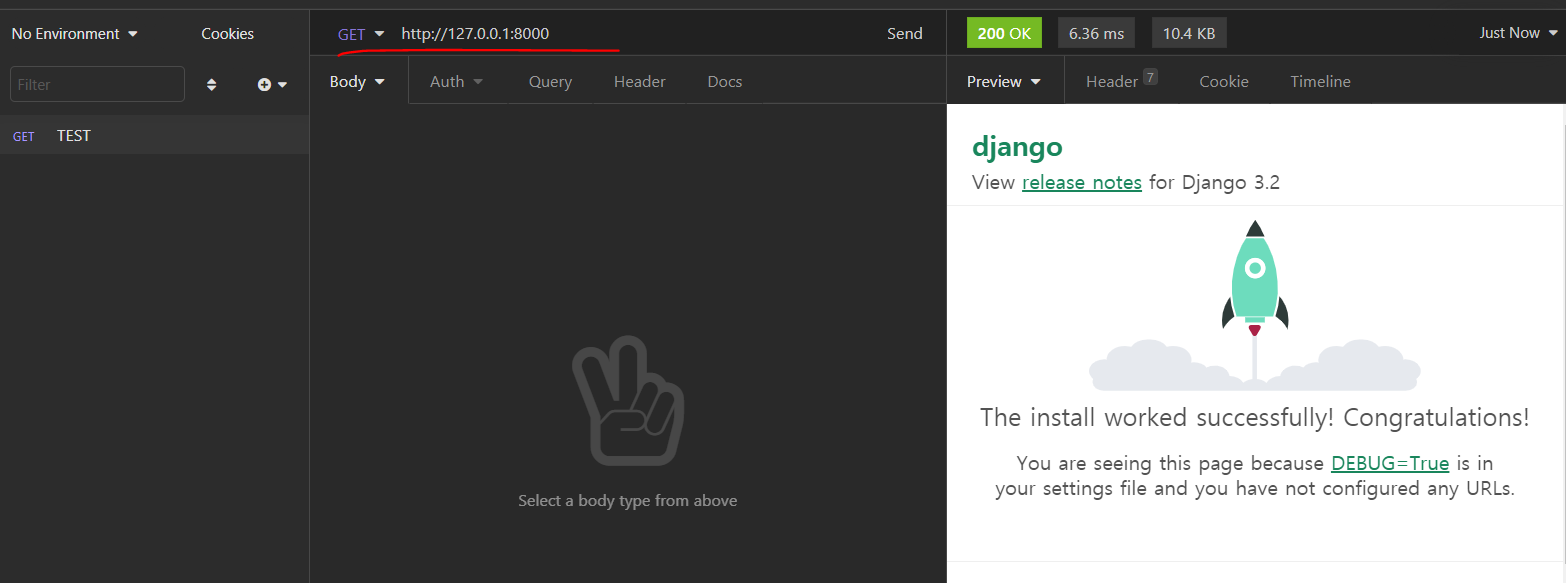Open the Just Now response history dropdown
Screen dimensions: 1566x583
(x=1518, y=33)
